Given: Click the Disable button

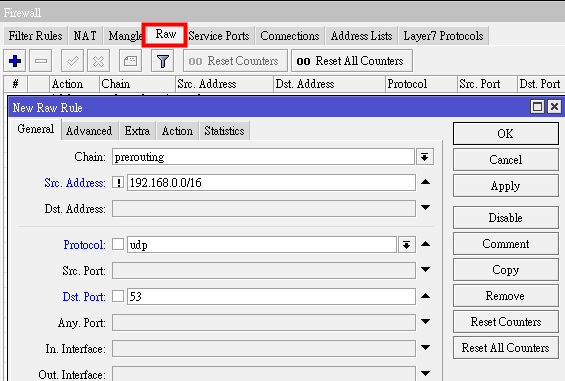Looking at the screenshot, I should (x=506, y=218).
